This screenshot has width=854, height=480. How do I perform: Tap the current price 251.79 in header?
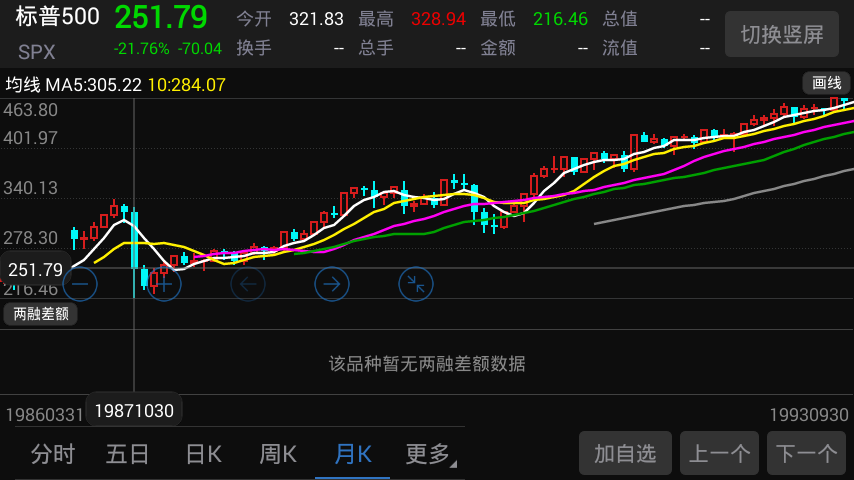pyautogui.click(x=161, y=17)
